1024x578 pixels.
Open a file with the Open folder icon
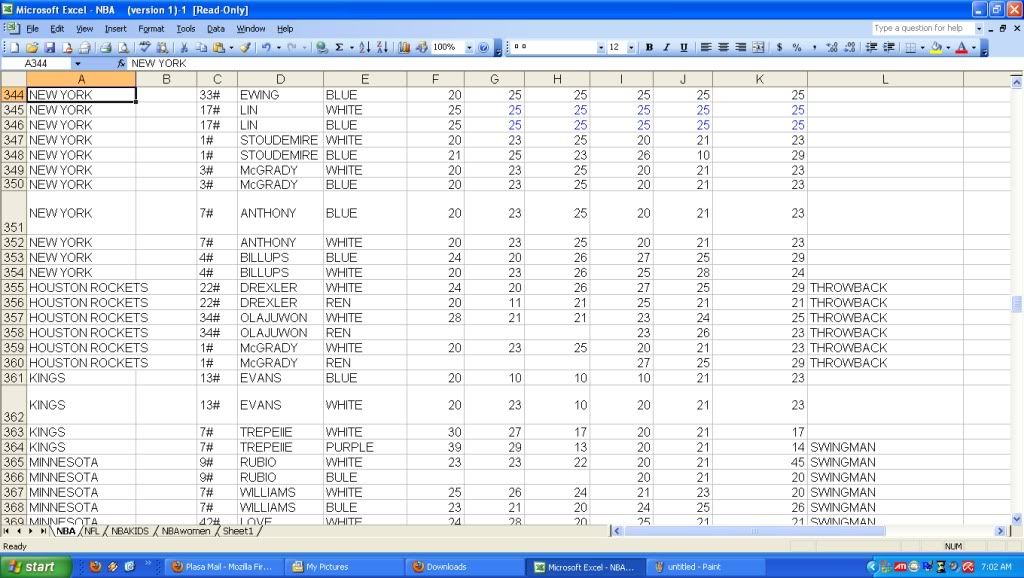(31, 48)
